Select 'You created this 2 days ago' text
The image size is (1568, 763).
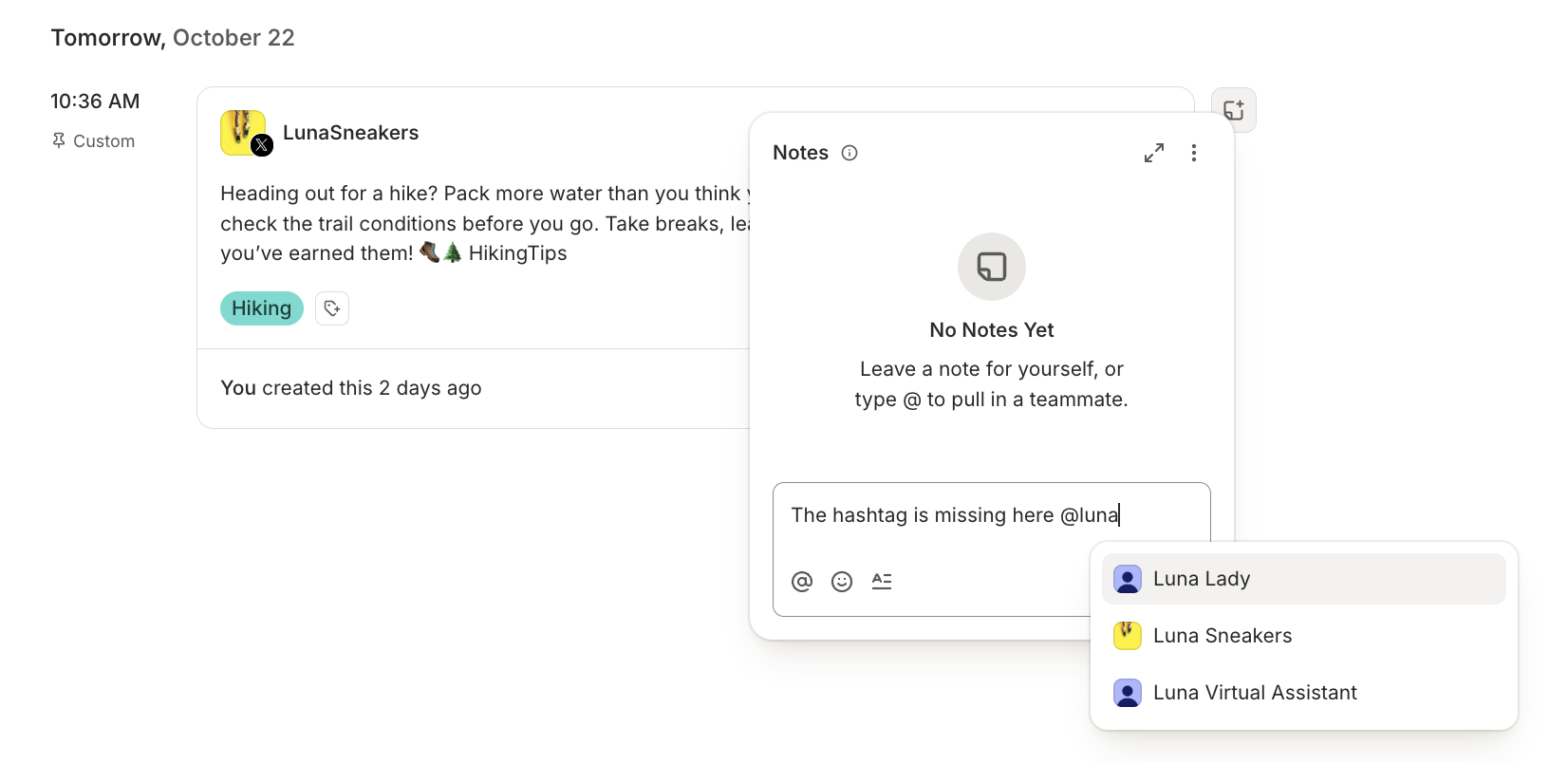(351, 388)
